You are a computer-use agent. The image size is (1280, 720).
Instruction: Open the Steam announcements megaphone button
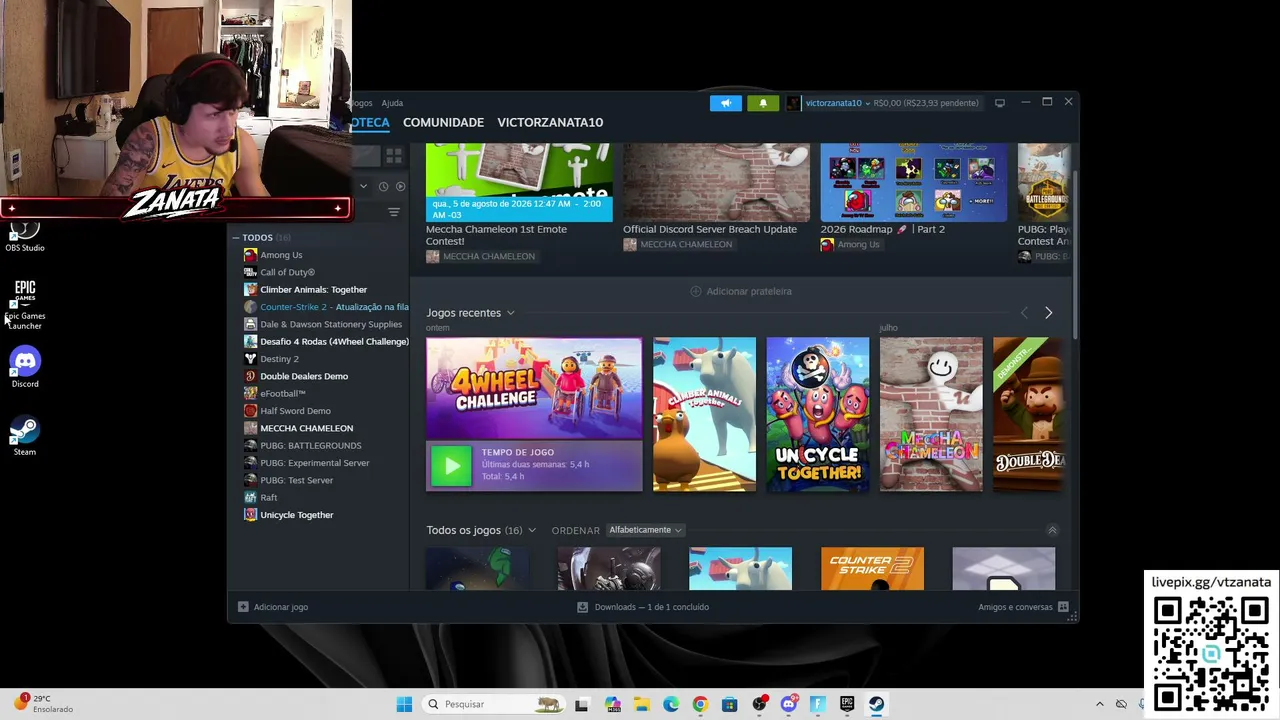click(x=726, y=103)
